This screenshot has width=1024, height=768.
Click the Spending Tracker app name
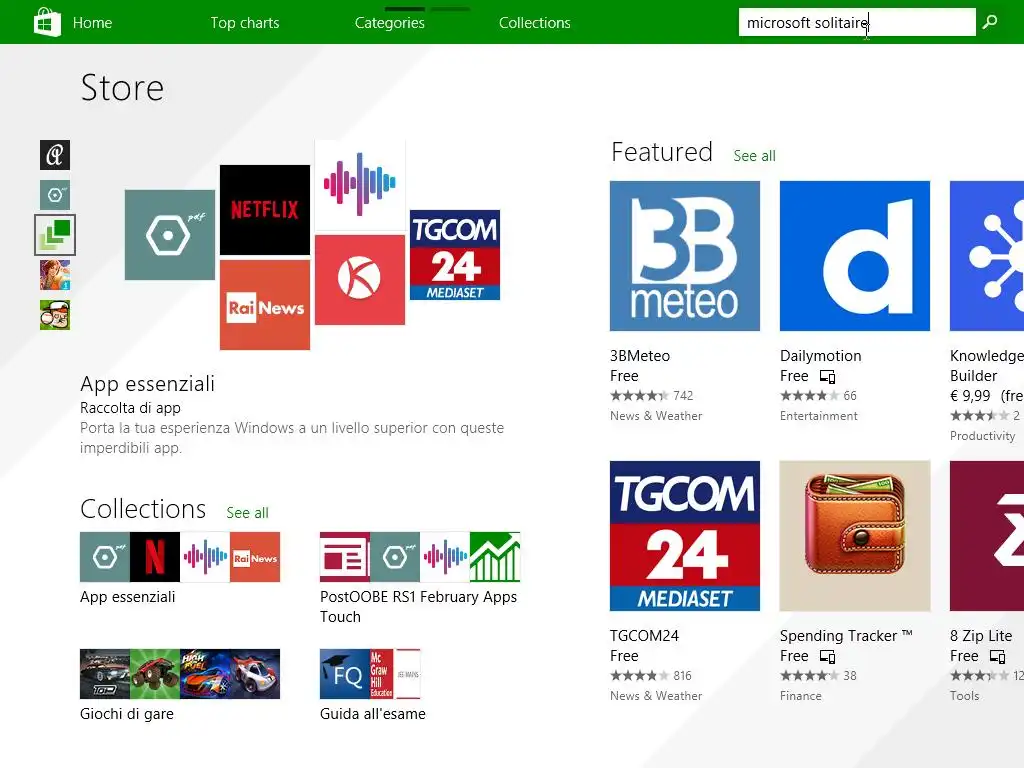pos(846,636)
